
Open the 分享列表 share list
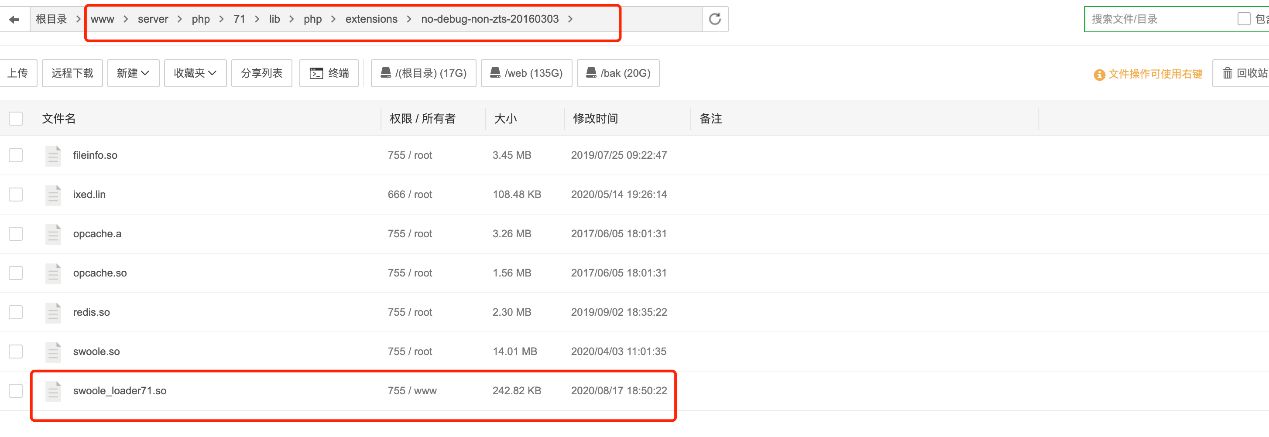[x=261, y=73]
